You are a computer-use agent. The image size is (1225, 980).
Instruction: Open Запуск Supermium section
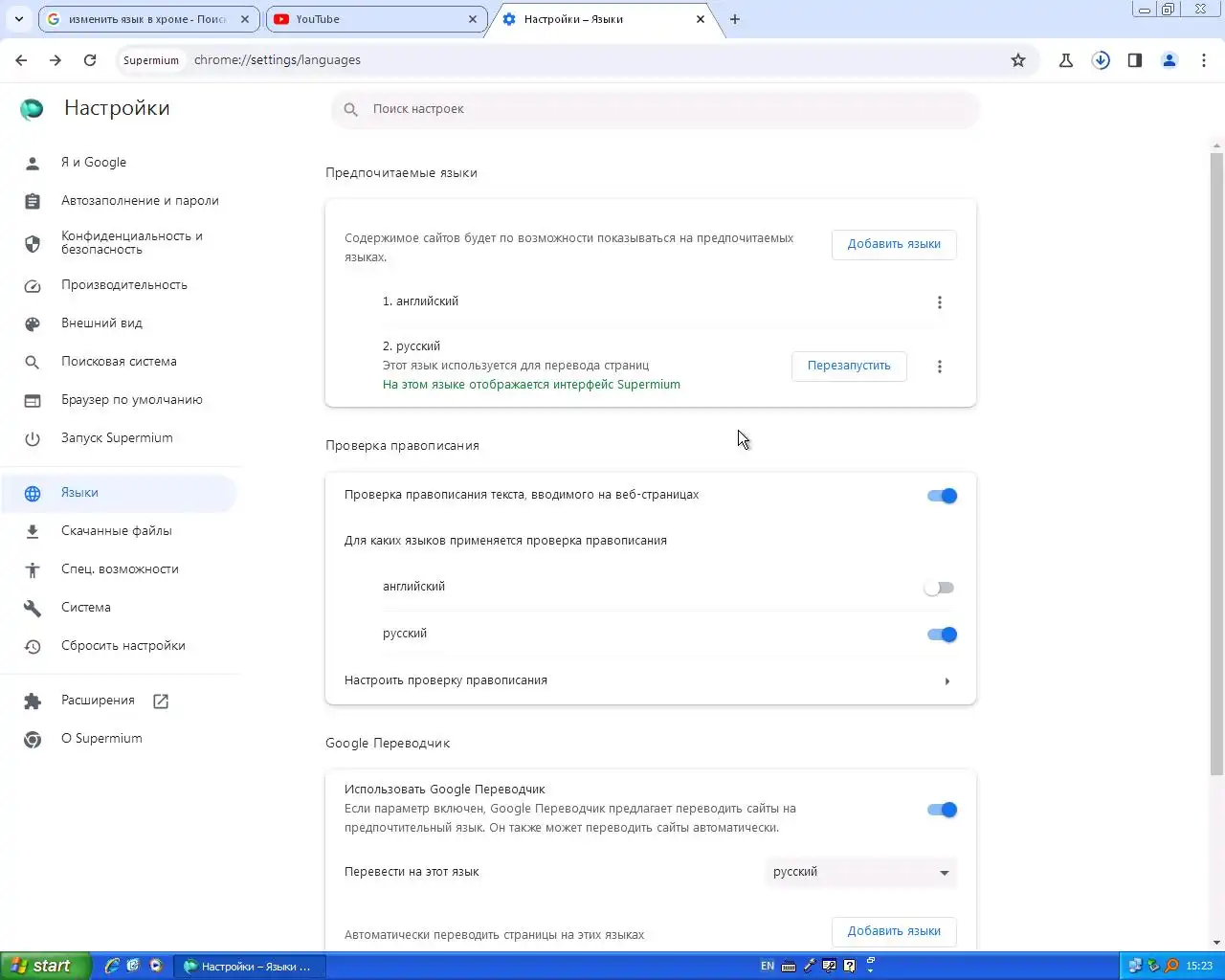(x=120, y=438)
